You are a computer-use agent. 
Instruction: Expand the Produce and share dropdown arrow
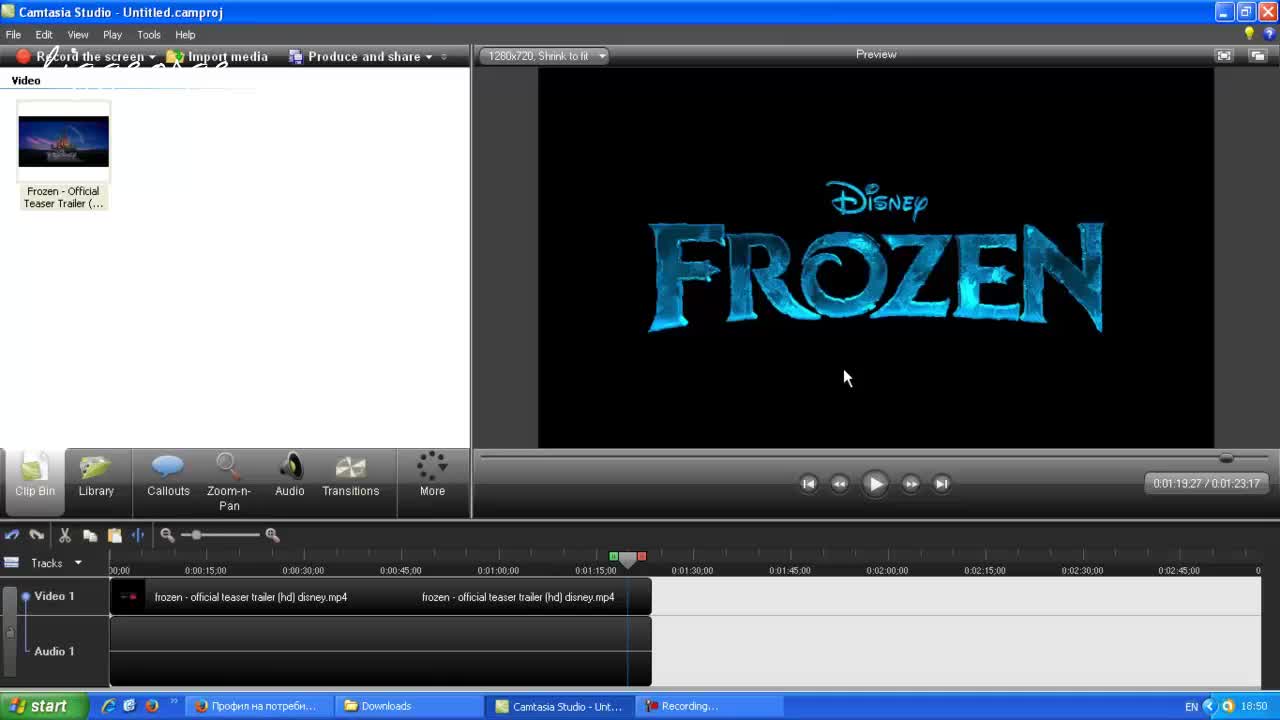[x=429, y=57]
